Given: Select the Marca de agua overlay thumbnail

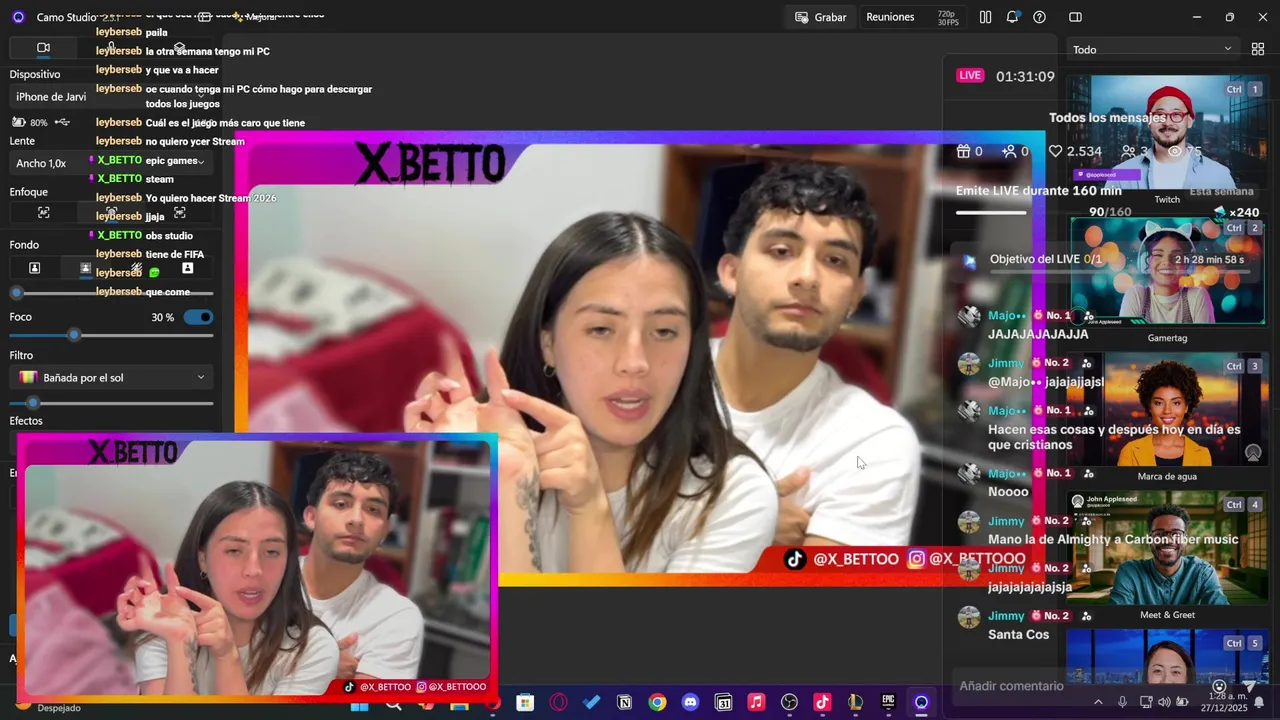Looking at the screenshot, I should [1167, 409].
